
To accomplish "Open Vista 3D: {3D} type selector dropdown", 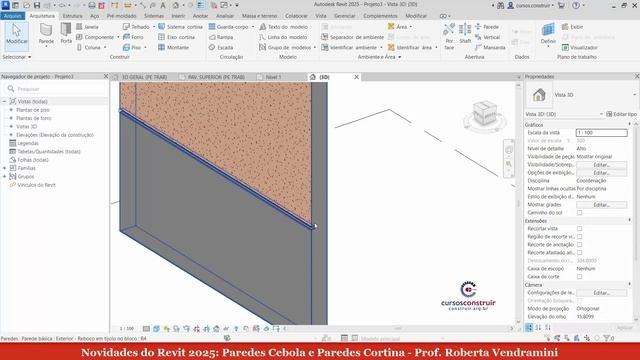I will (601, 114).
